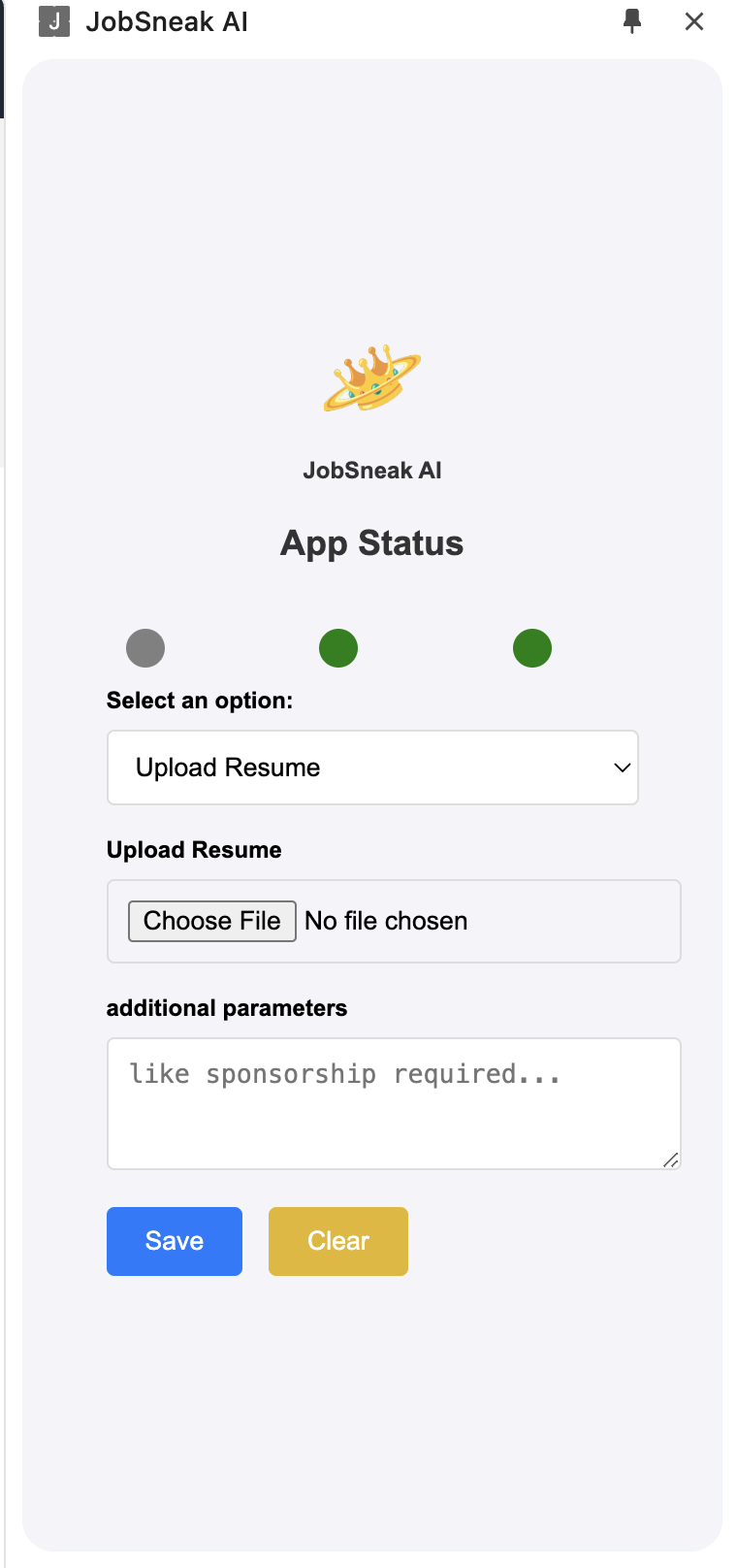
Task: Click the "Select an option:" label
Action: [200, 701]
